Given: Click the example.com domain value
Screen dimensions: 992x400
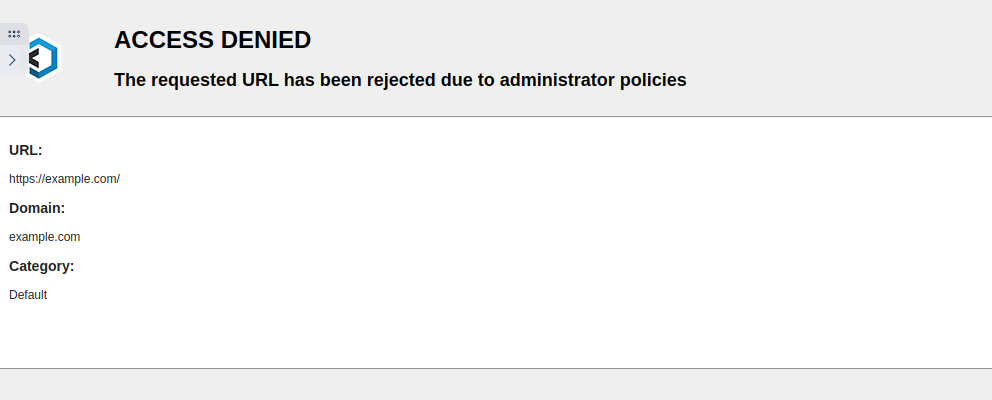Looking at the screenshot, I should click(x=44, y=237).
